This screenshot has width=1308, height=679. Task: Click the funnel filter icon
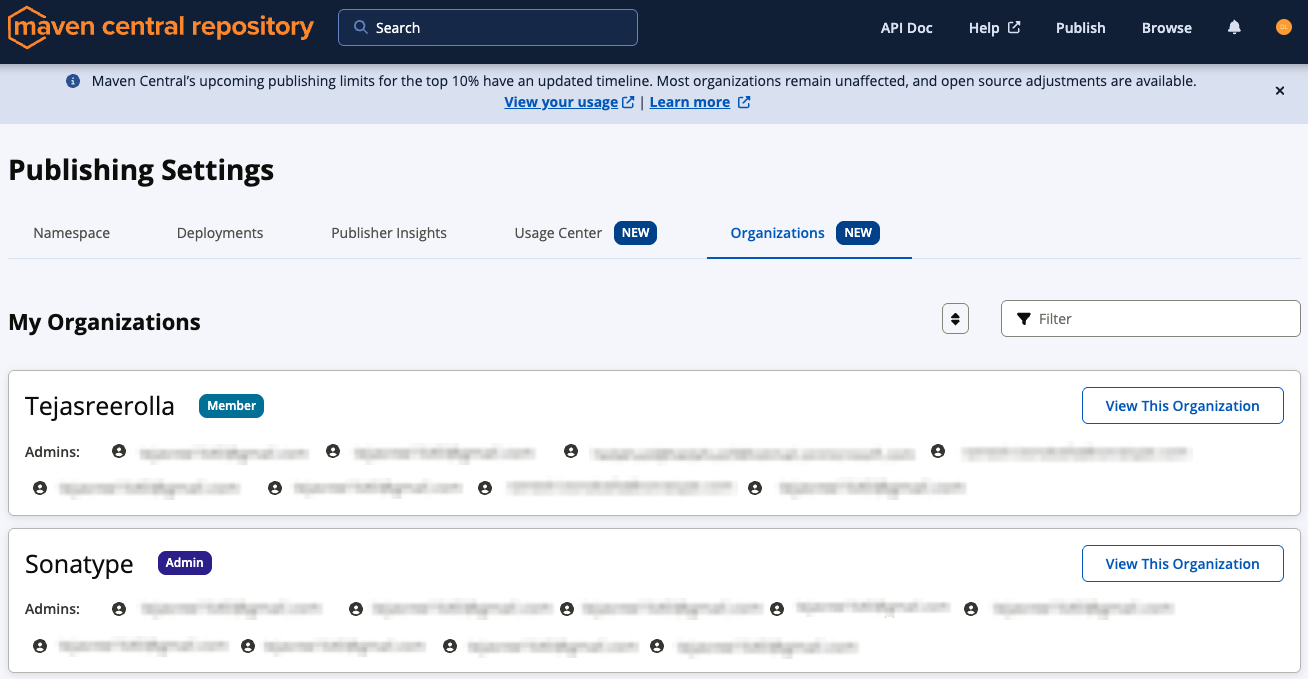click(x=1024, y=319)
